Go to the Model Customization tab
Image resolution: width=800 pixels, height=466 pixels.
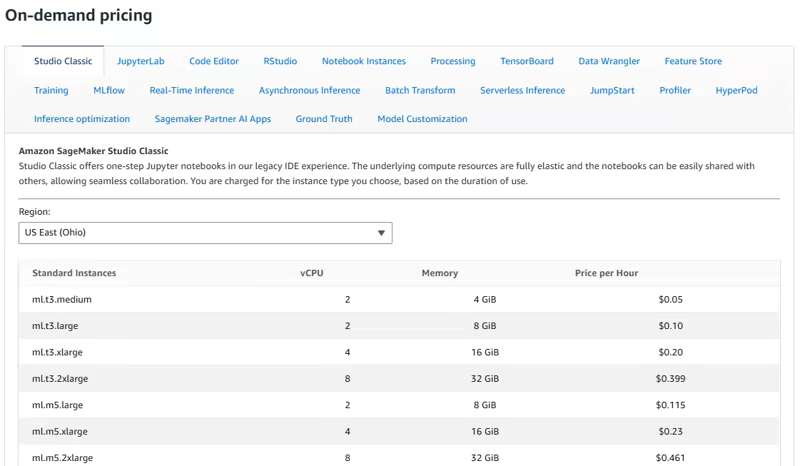click(422, 118)
